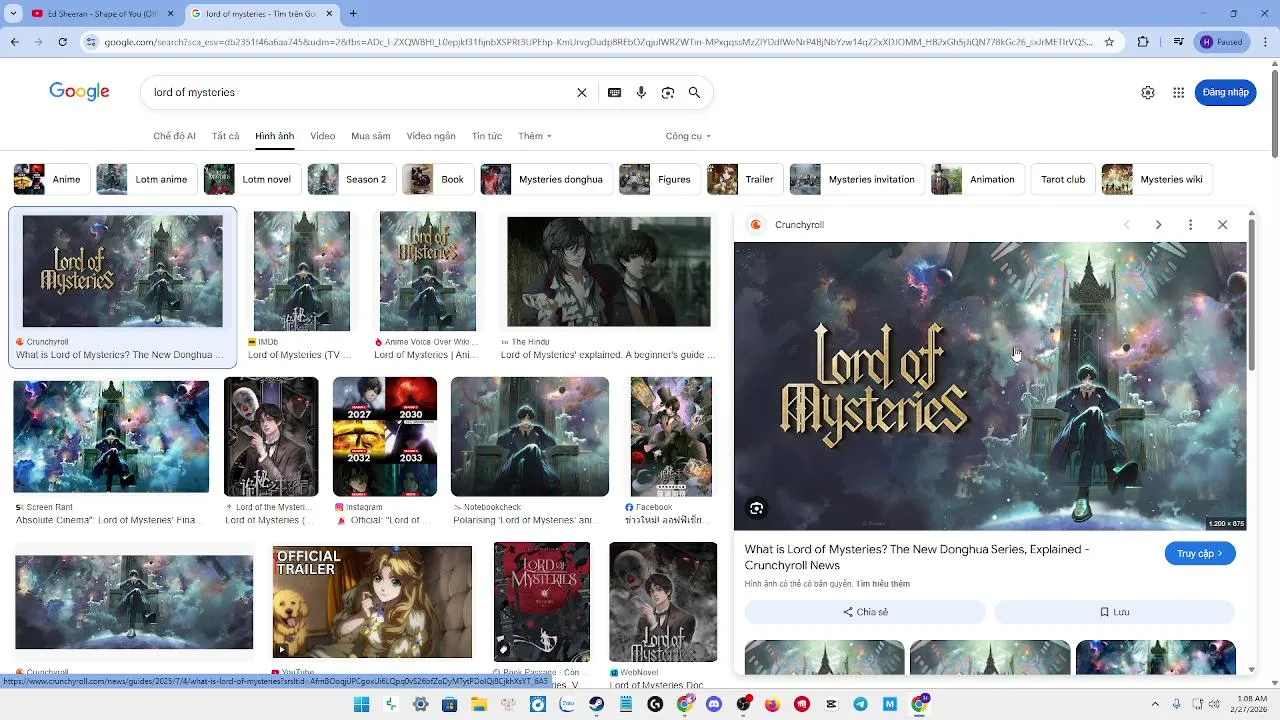Open the Tìm hiểu thêm link
Image resolution: width=1280 pixels, height=720 pixels.
pos(883,584)
